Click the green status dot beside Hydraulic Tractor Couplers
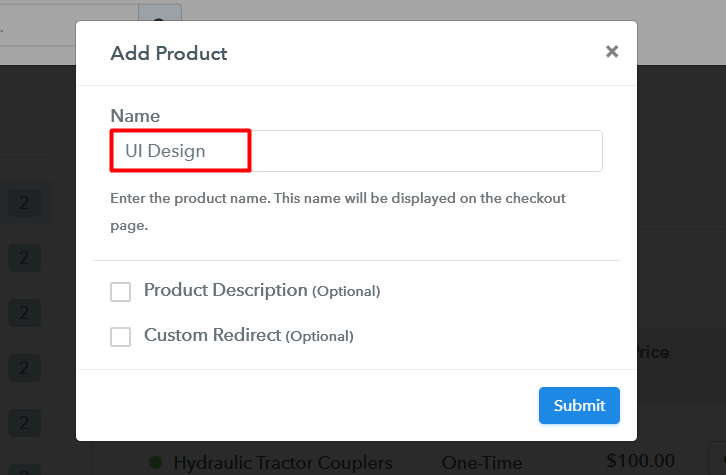This screenshot has width=726, height=475. 155,463
